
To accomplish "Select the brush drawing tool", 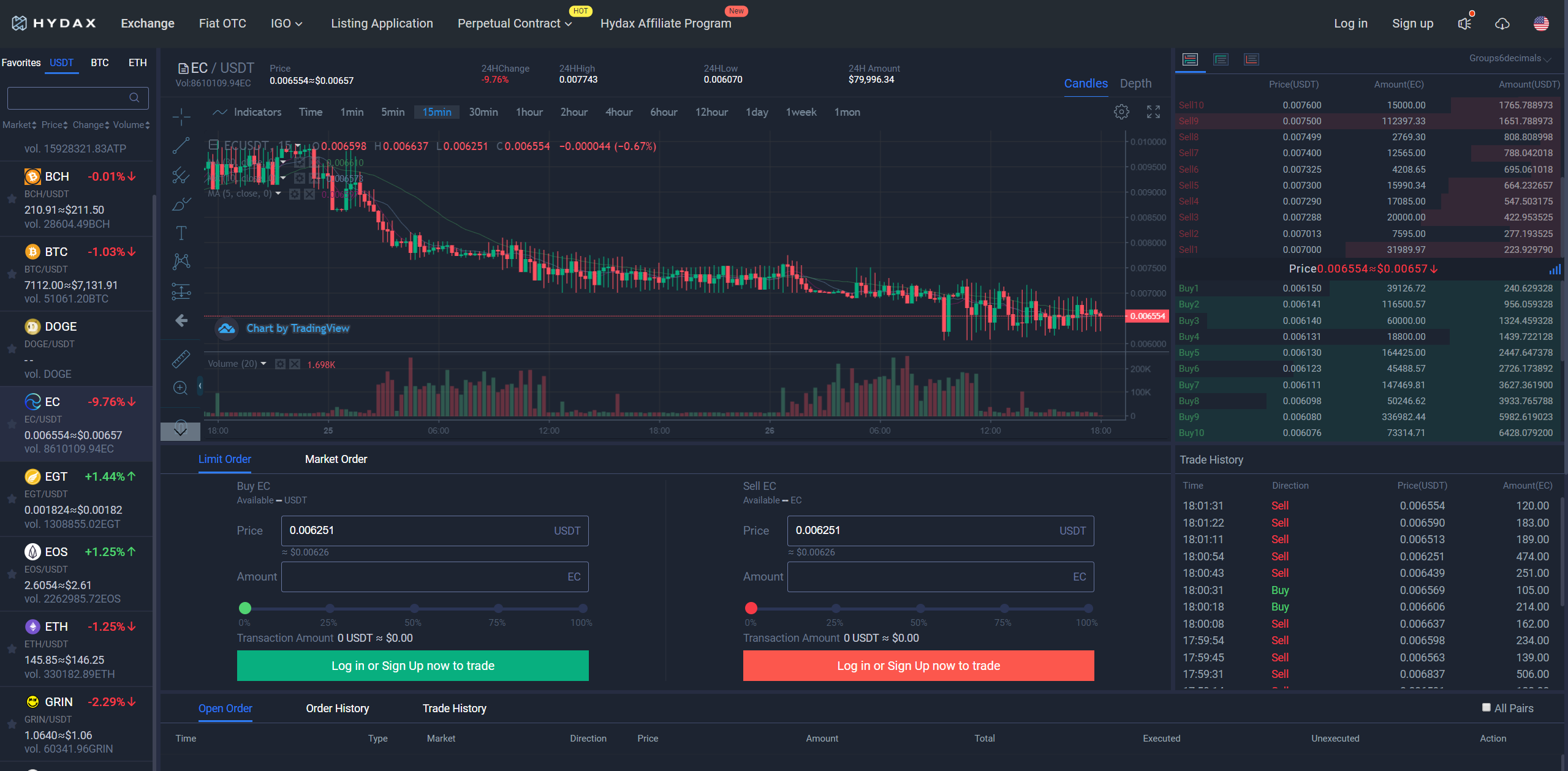I will [x=181, y=204].
